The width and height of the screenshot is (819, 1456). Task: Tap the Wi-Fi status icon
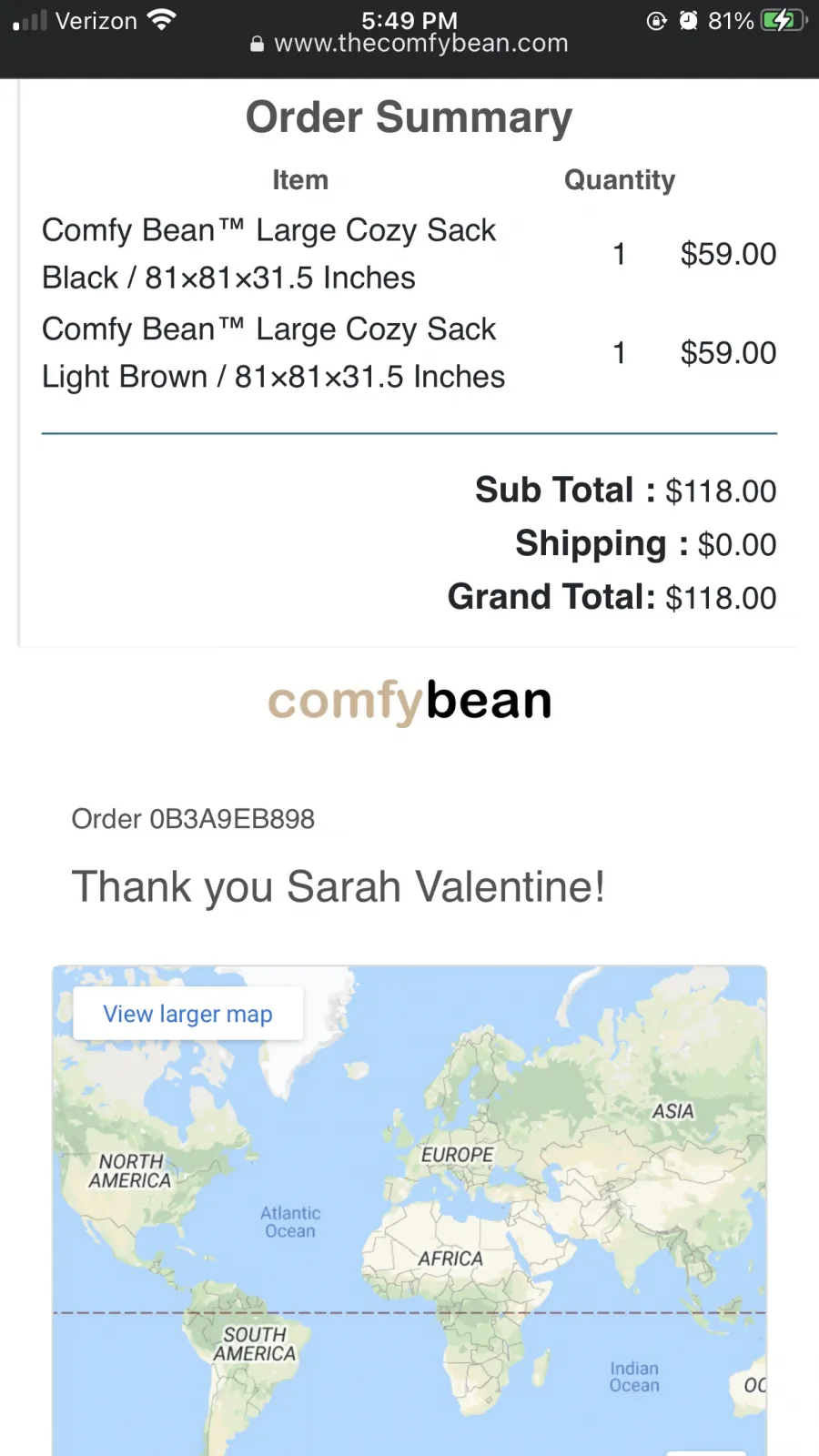click(161, 20)
